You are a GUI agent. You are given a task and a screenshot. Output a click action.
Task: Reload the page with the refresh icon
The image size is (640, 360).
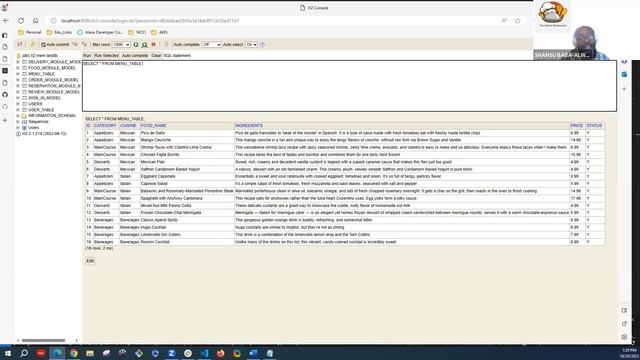(x=21, y=20)
